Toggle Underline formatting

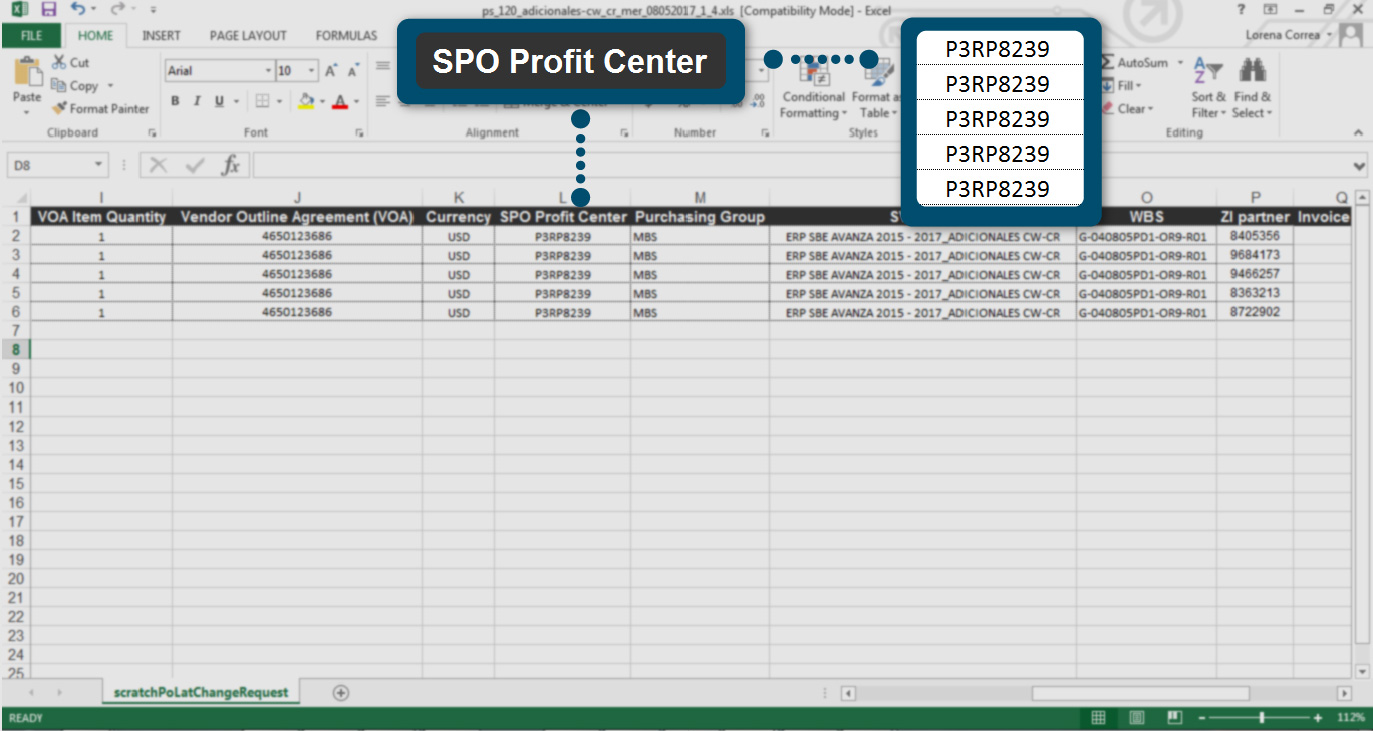coord(218,101)
